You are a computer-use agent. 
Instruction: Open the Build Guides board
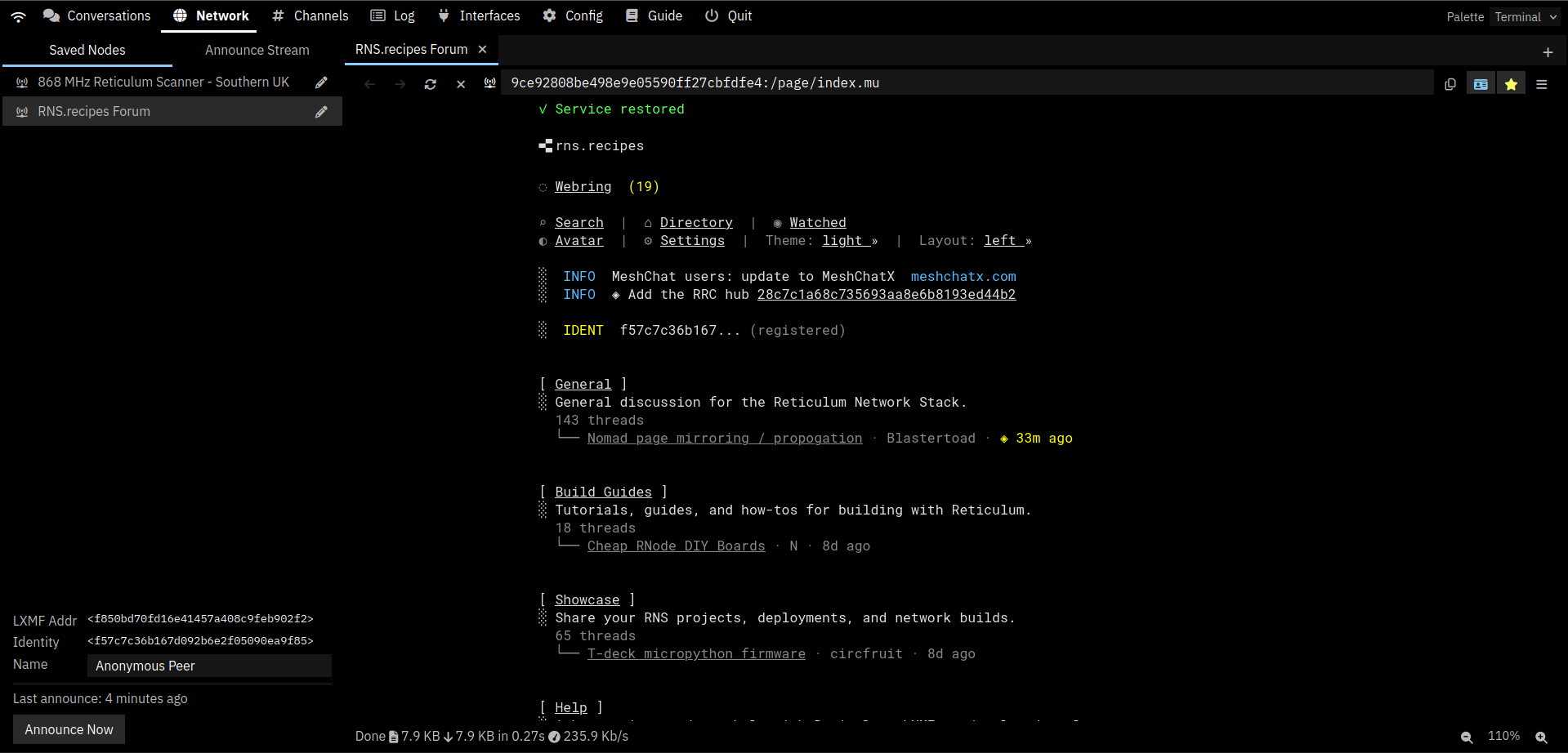[604, 492]
